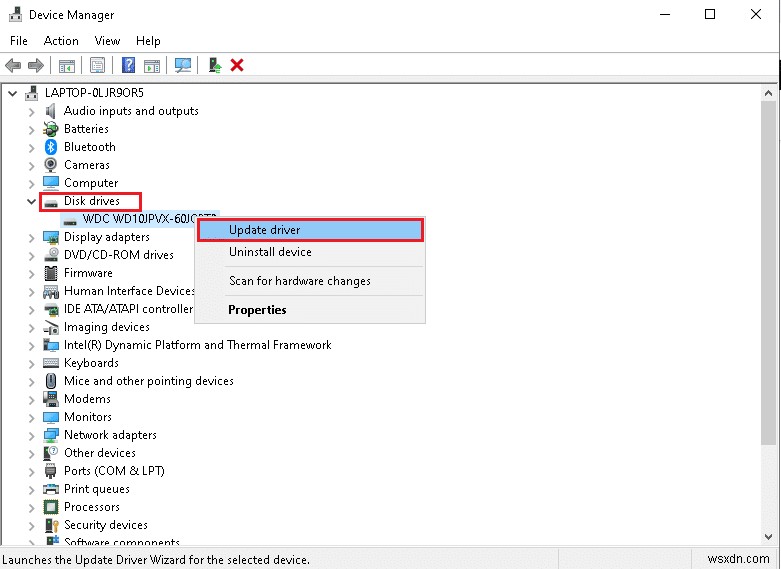
Task: Click the Security devices key icon
Action: (51, 525)
